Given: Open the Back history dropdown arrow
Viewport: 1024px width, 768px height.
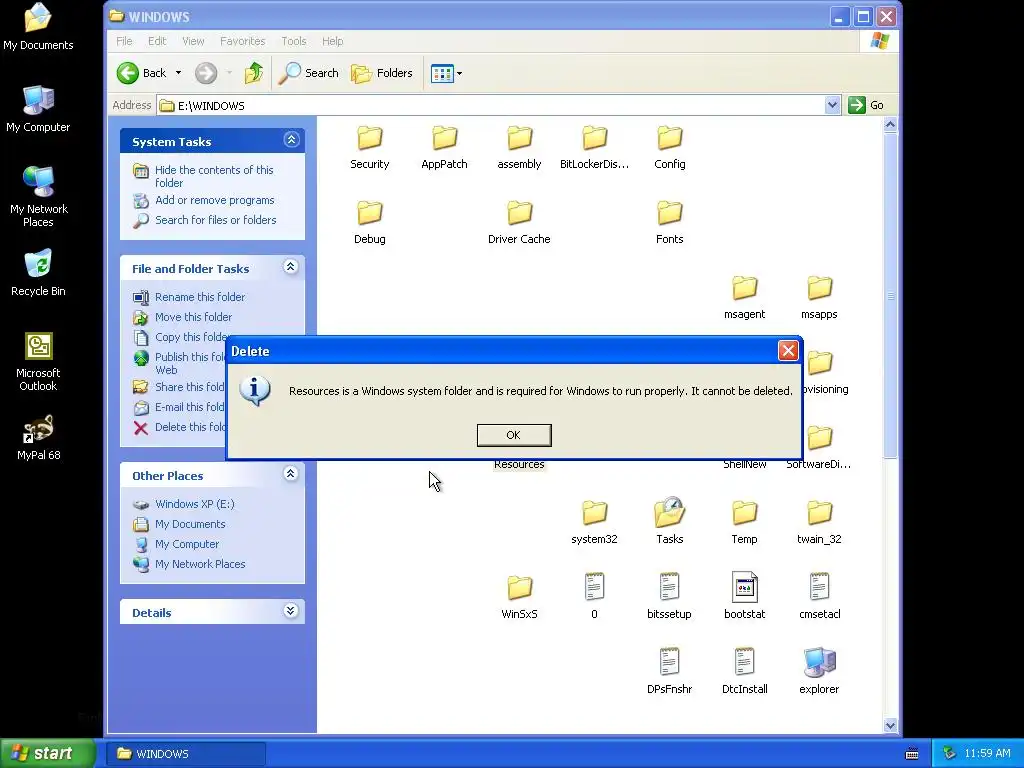Looking at the screenshot, I should (178, 73).
